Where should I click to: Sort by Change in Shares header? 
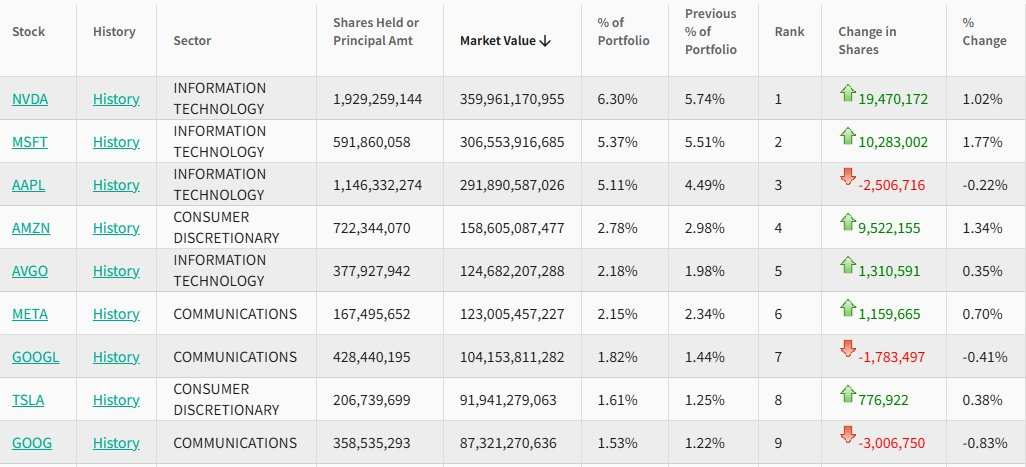click(x=867, y=40)
